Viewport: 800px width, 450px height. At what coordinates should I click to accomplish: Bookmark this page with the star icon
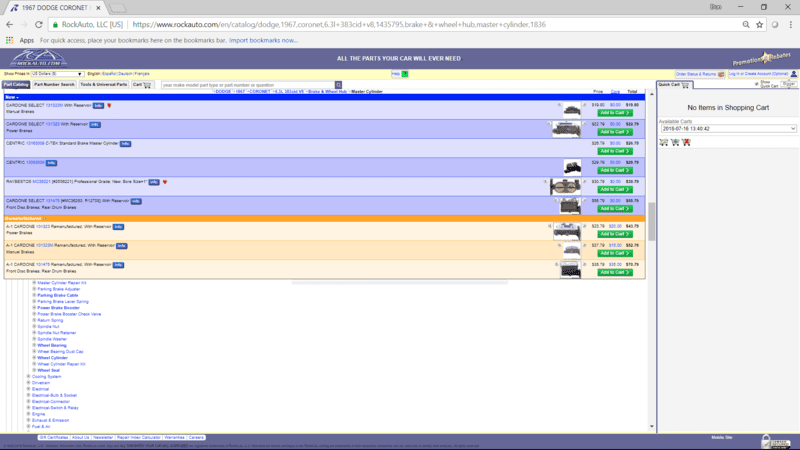coord(760,24)
